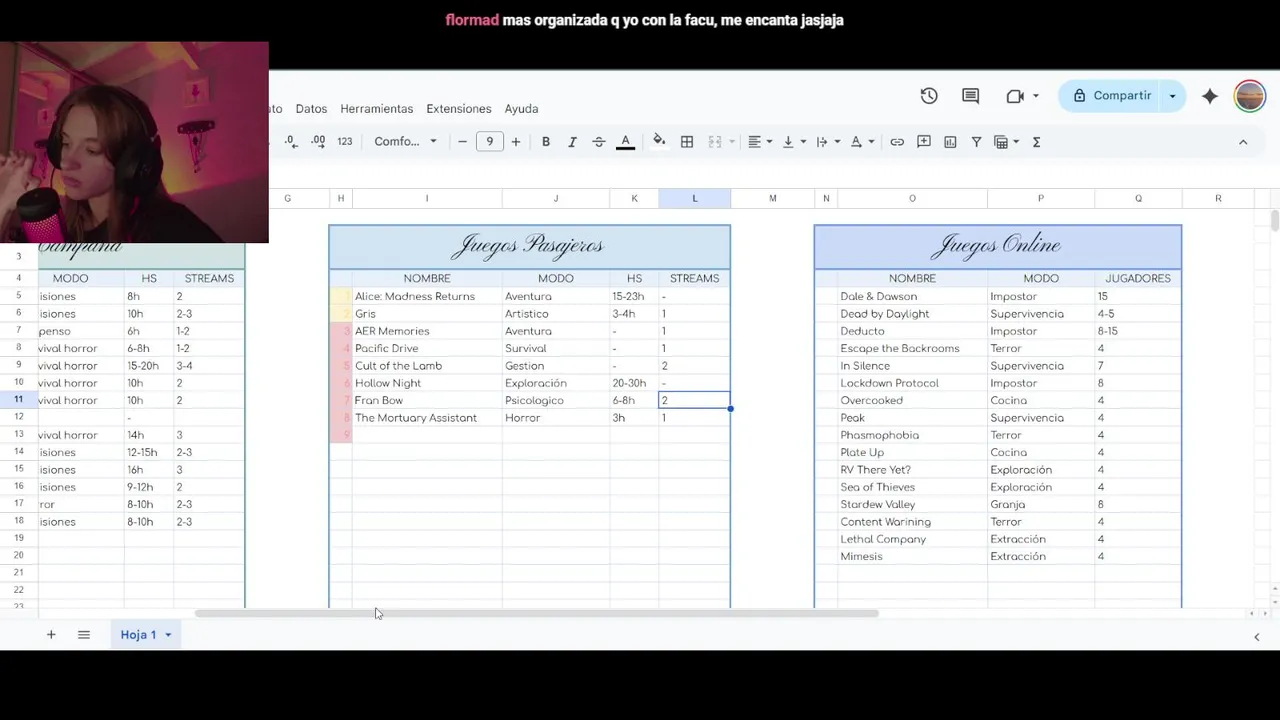Viewport: 1280px width, 720px height.
Task: Click the Juegos Online title cell
Action: coord(997,246)
